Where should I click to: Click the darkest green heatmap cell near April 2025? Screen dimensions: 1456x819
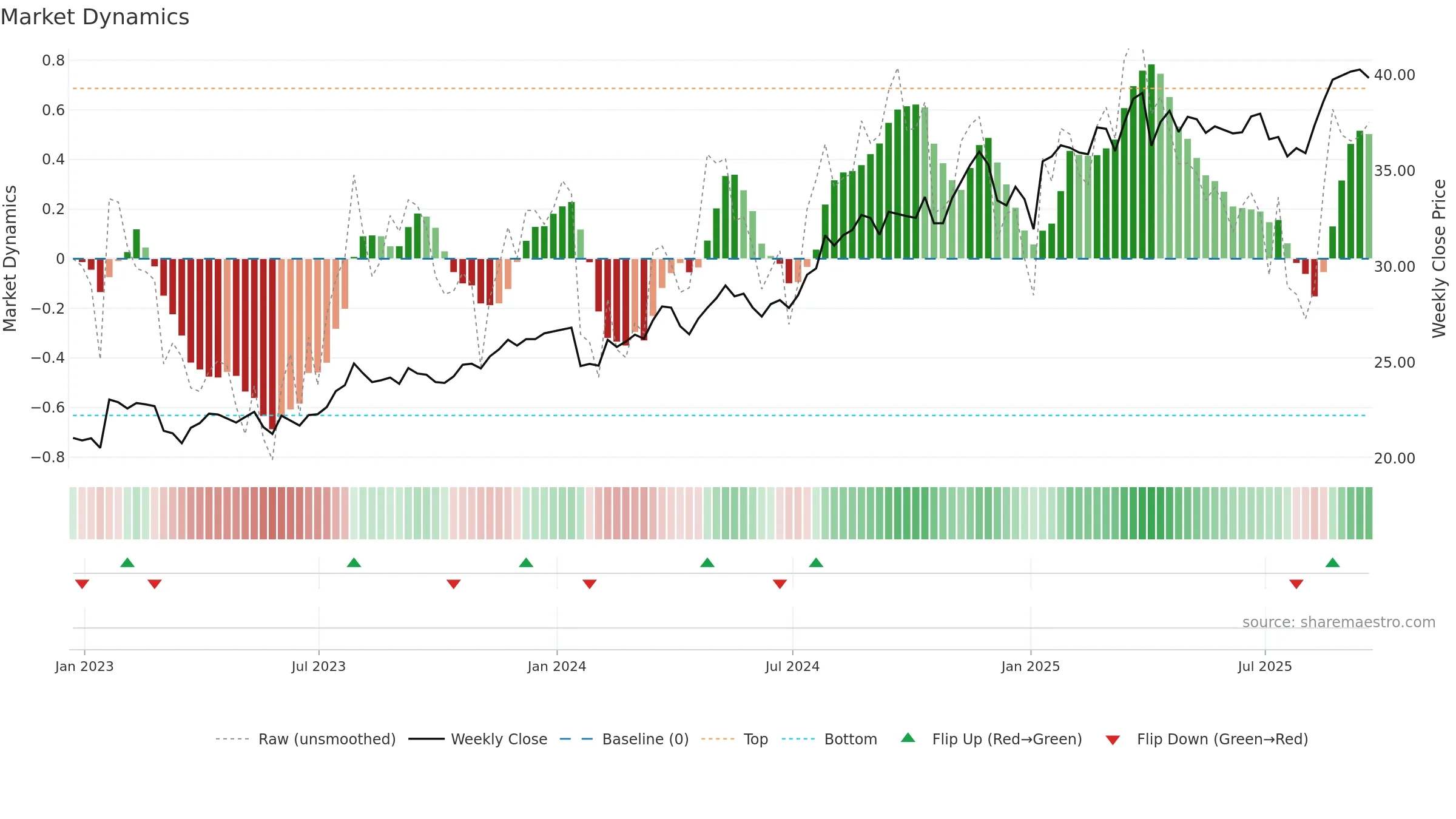tap(1151, 513)
